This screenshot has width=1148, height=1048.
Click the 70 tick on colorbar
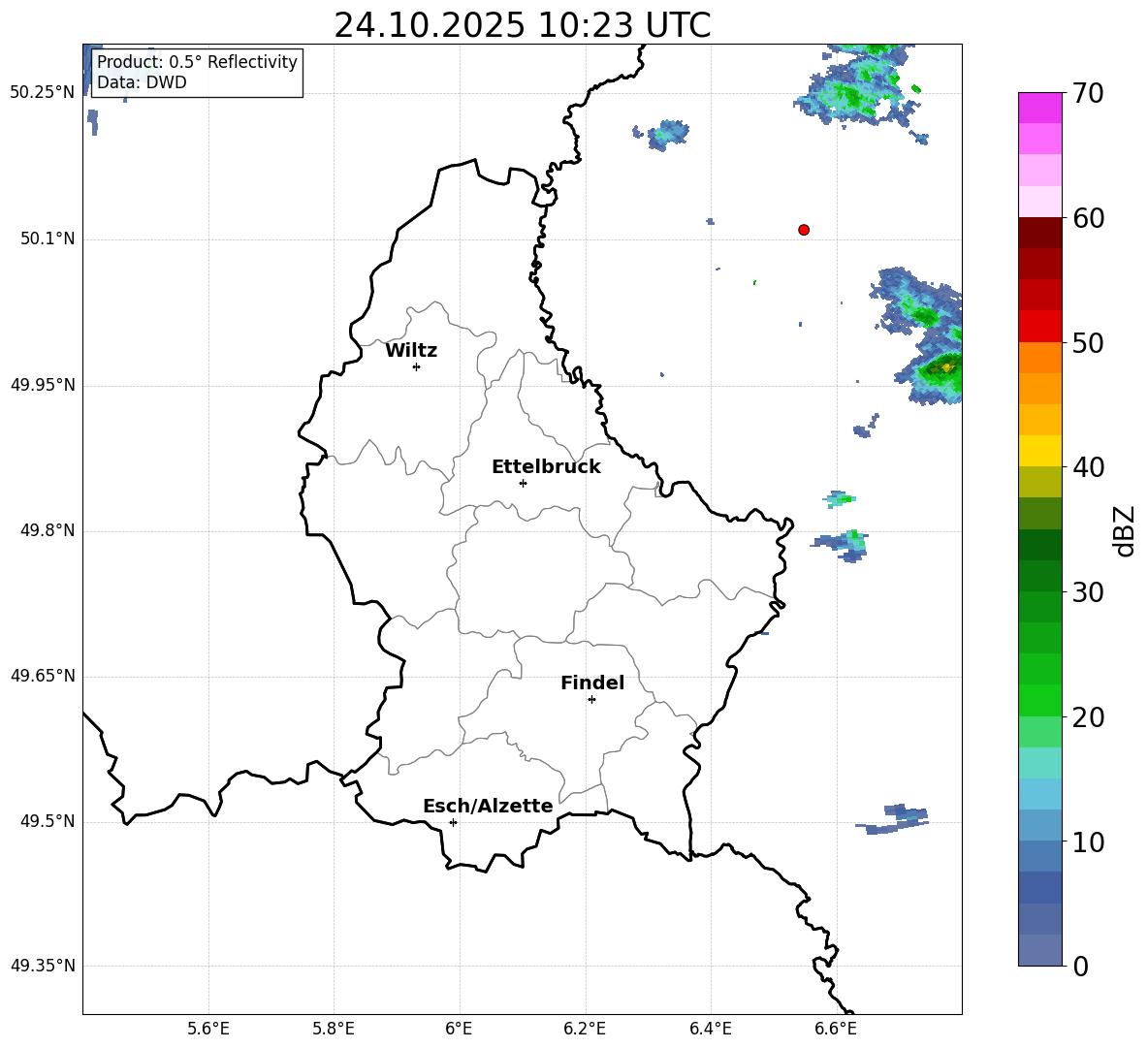1088,93
